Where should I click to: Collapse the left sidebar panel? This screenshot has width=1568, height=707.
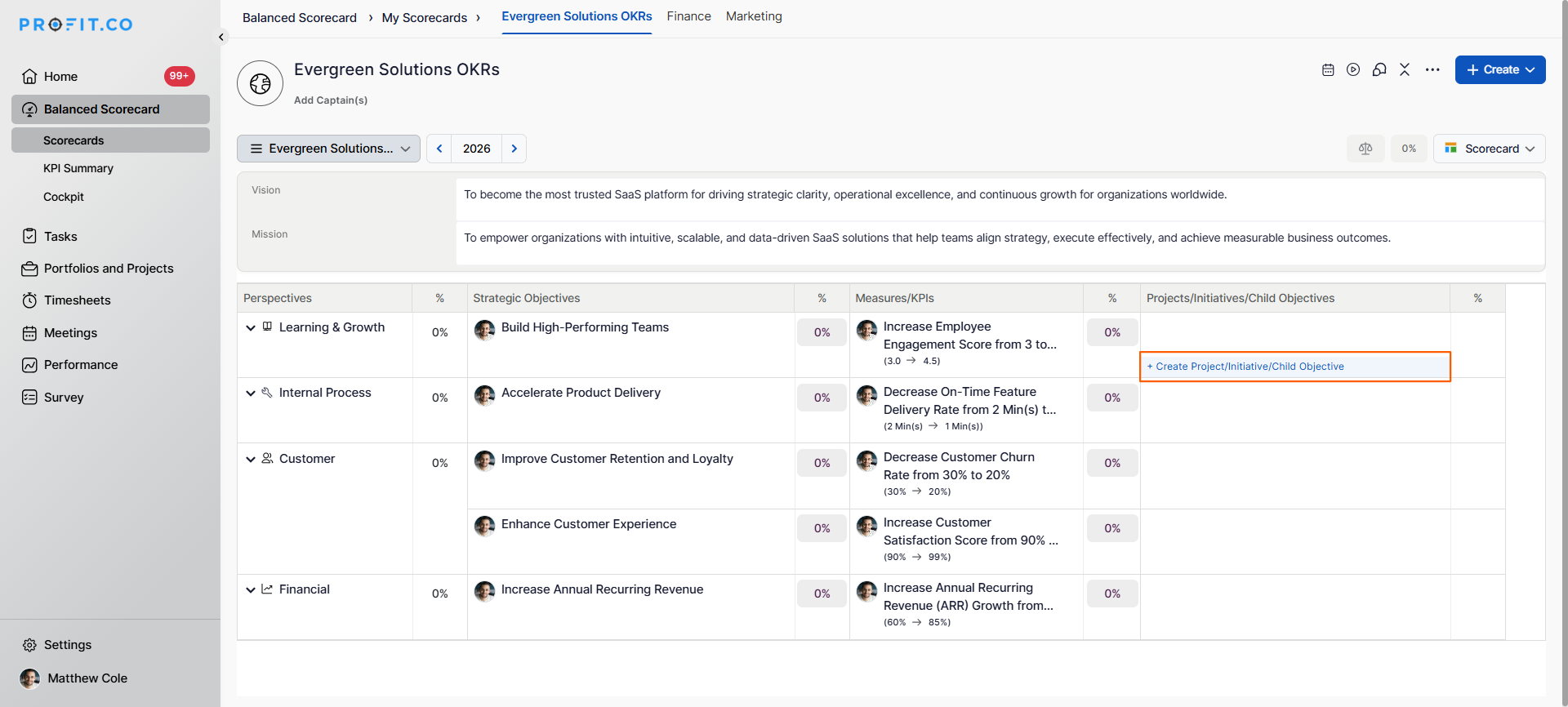pos(221,37)
